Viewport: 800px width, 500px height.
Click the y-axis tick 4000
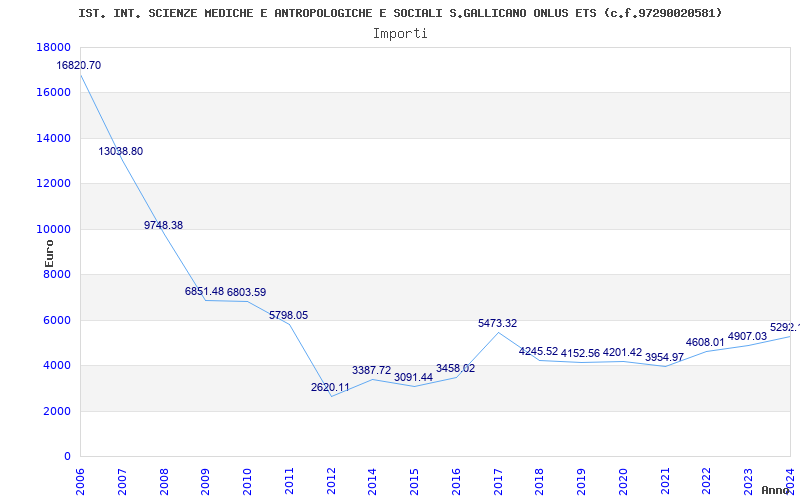[x=57, y=365]
